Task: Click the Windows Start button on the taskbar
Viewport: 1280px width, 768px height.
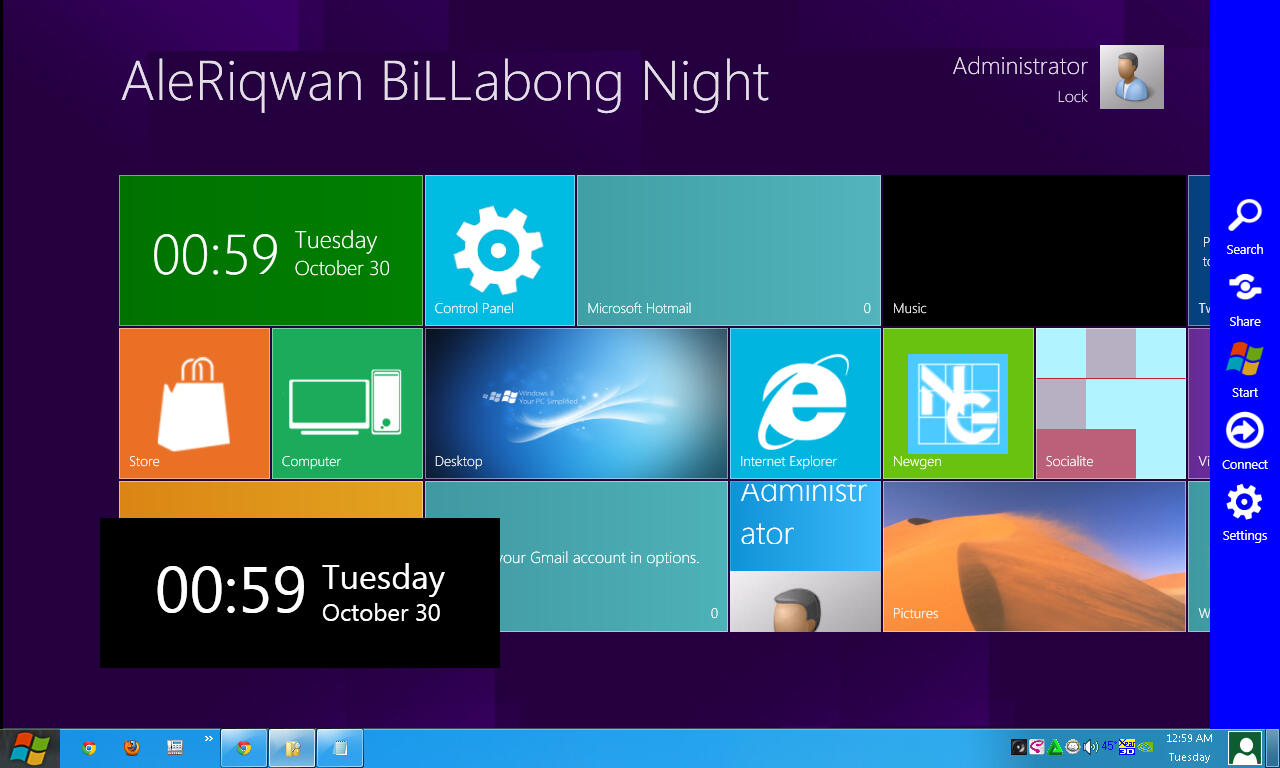Action: (x=30, y=748)
